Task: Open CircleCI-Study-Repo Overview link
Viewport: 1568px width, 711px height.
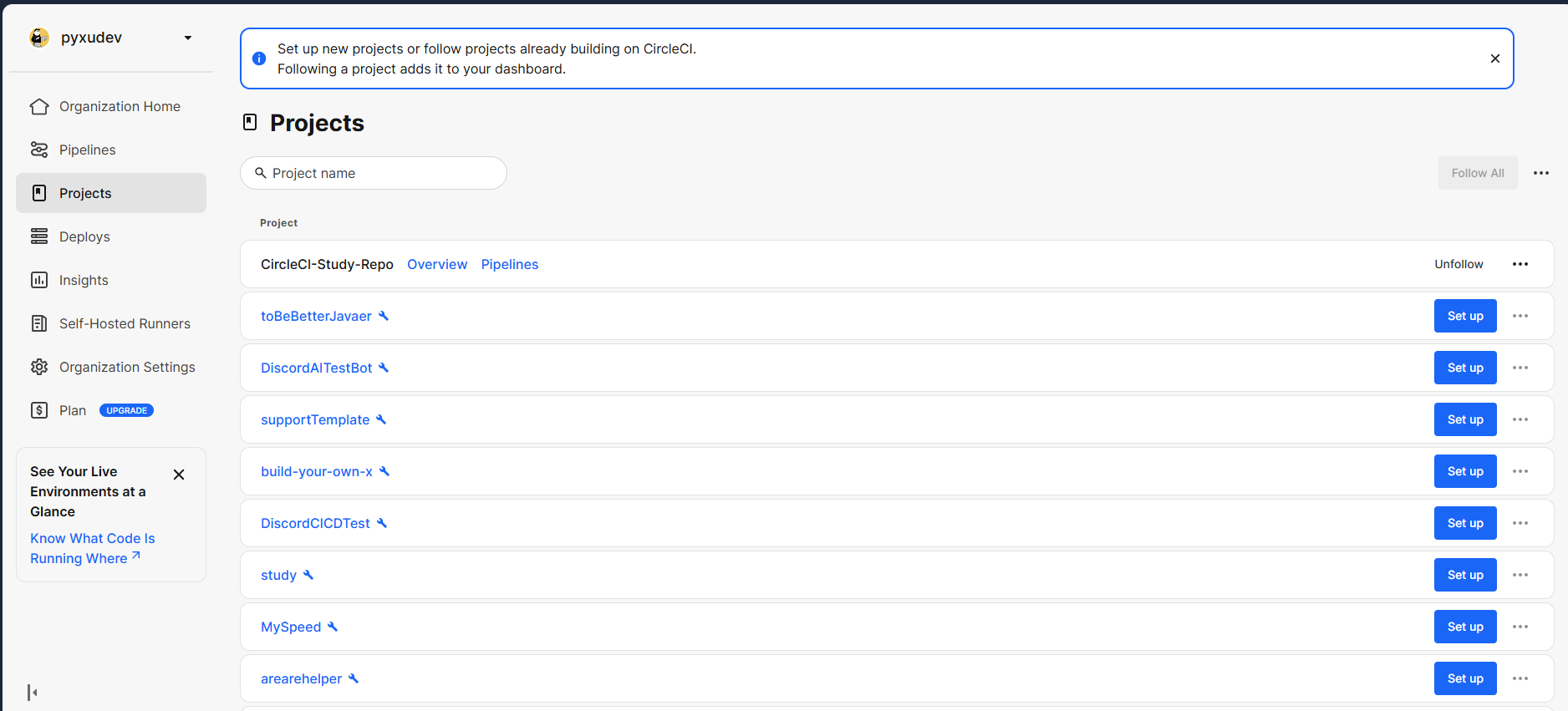Action: 437,264
